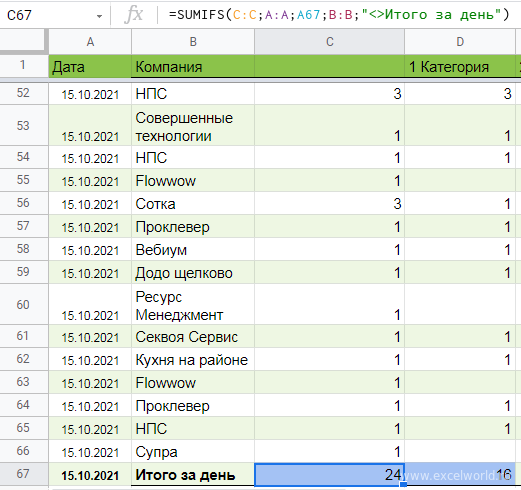Click 'Проклевер' cell in row 64
The image size is (521, 490).
click(193, 405)
